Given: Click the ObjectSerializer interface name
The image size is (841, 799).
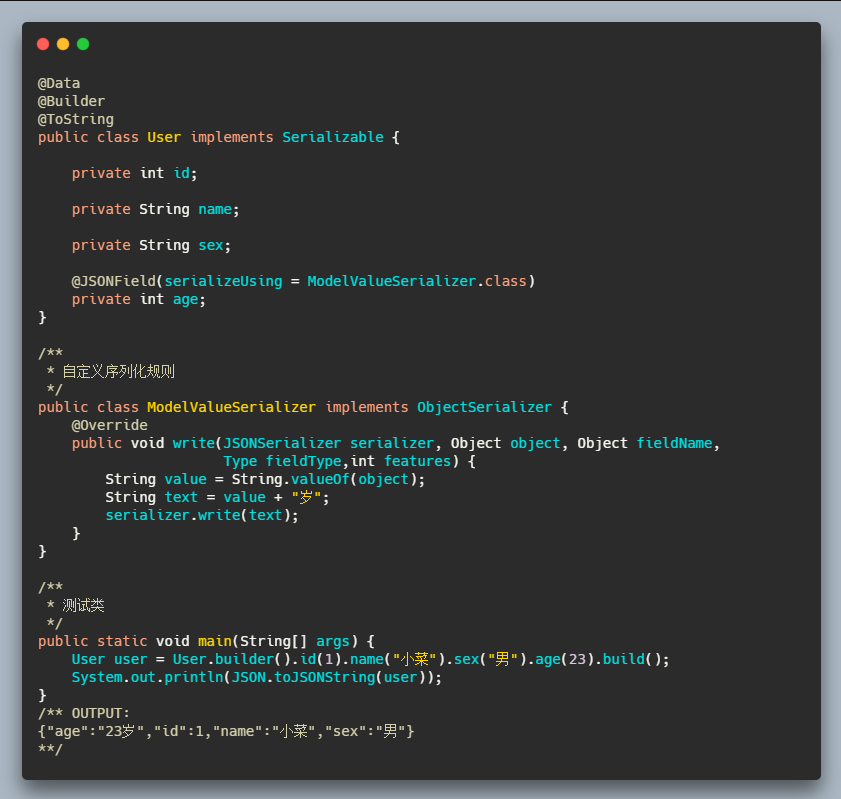Looking at the screenshot, I should click(484, 407).
